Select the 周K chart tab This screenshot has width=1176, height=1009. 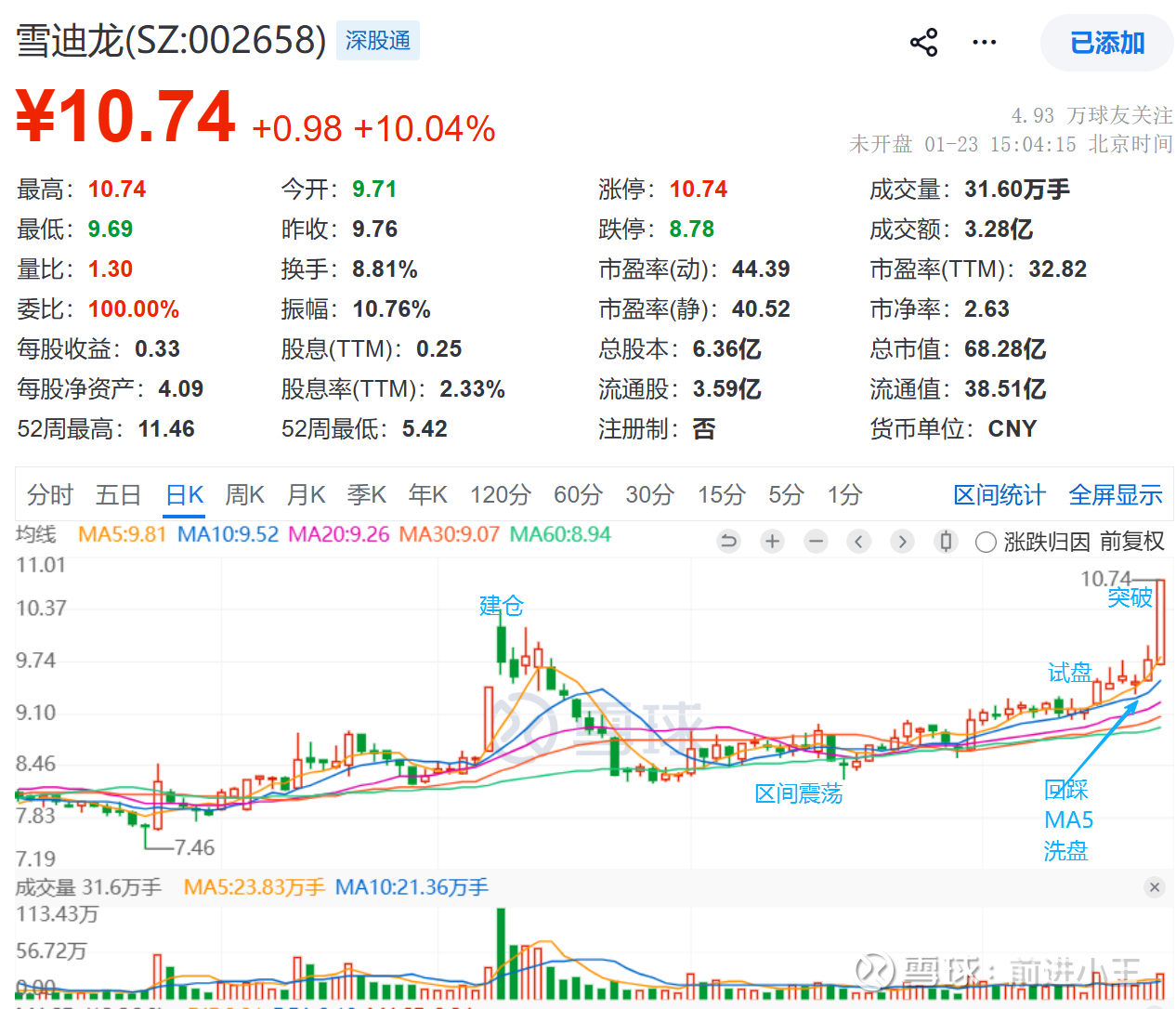[x=245, y=494]
